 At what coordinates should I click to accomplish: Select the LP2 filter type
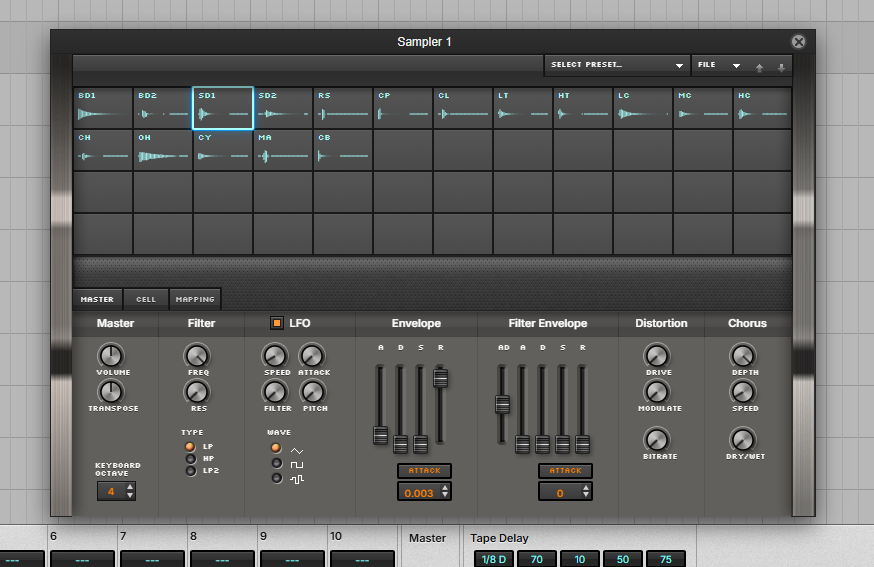pyautogui.click(x=191, y=471)
